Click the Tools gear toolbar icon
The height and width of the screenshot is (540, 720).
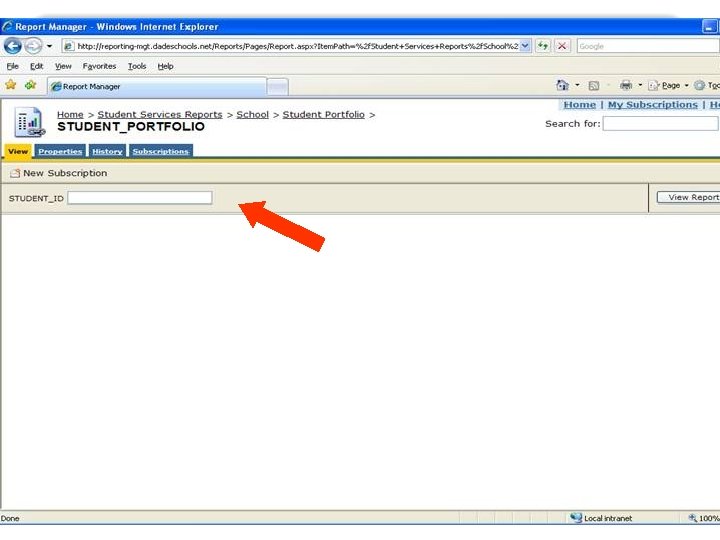699,85
